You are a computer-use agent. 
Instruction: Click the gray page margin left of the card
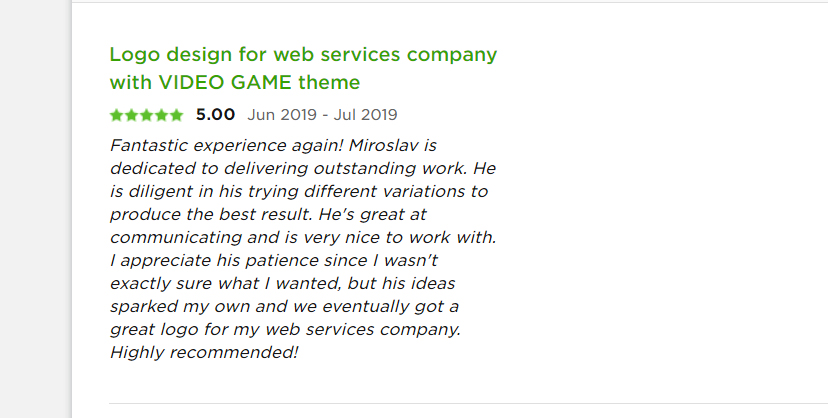coord(35,209)
